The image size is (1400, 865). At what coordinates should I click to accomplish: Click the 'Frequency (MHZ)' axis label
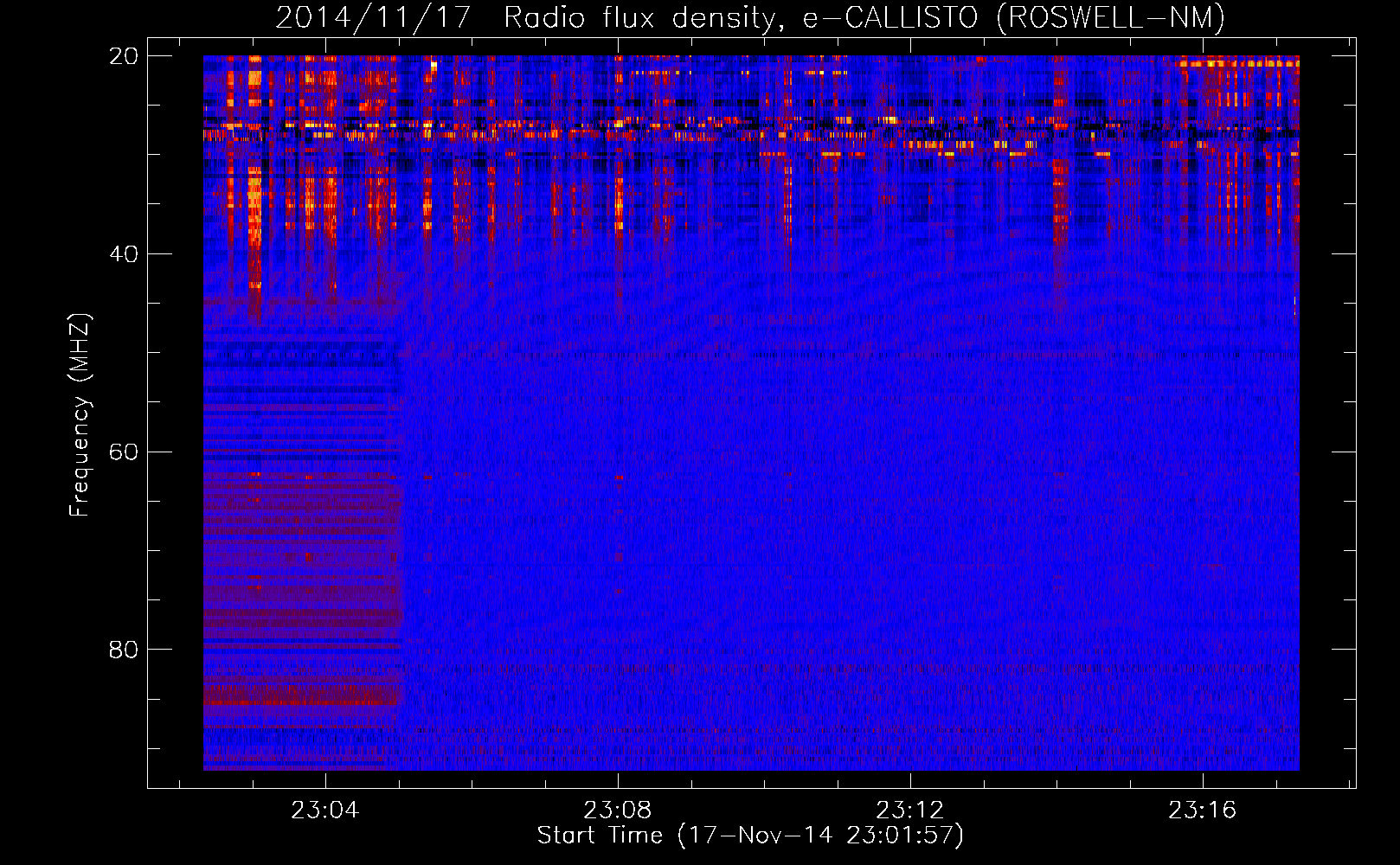tap(80, 415)
